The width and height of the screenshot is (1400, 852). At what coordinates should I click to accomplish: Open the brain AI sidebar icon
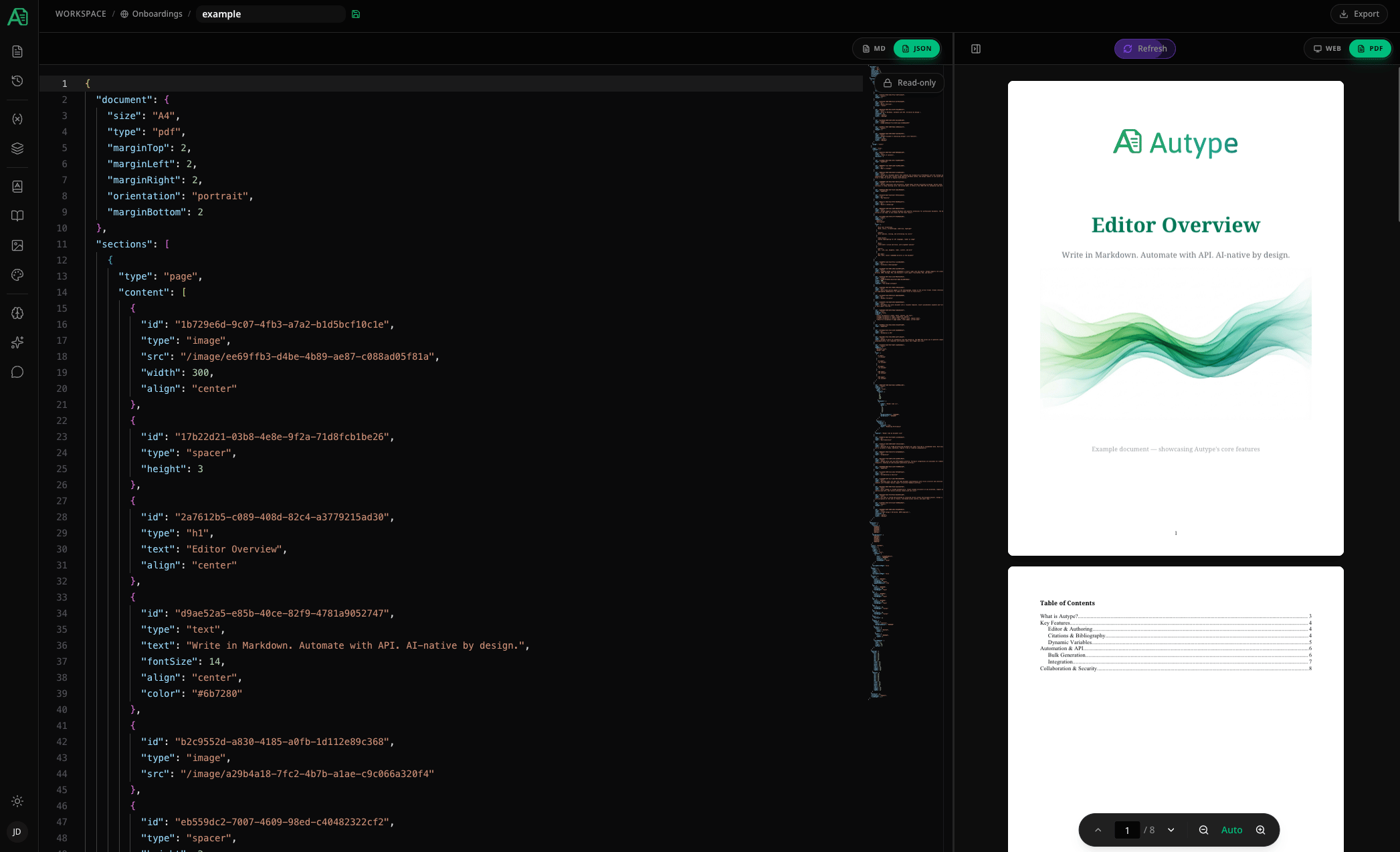coord(18,313)
